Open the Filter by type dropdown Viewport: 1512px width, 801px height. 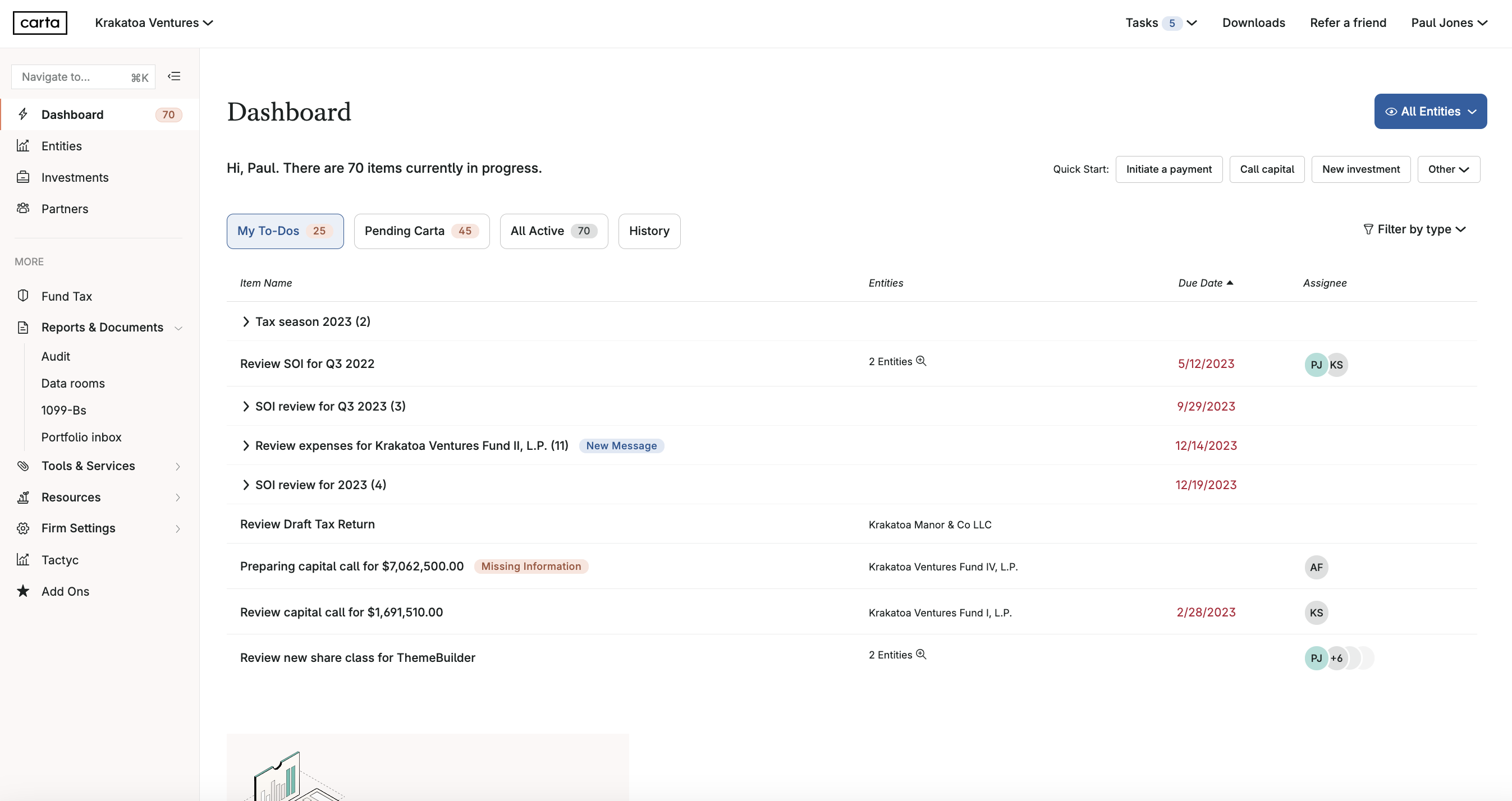pyautogui.click(x=1414, y=229)
